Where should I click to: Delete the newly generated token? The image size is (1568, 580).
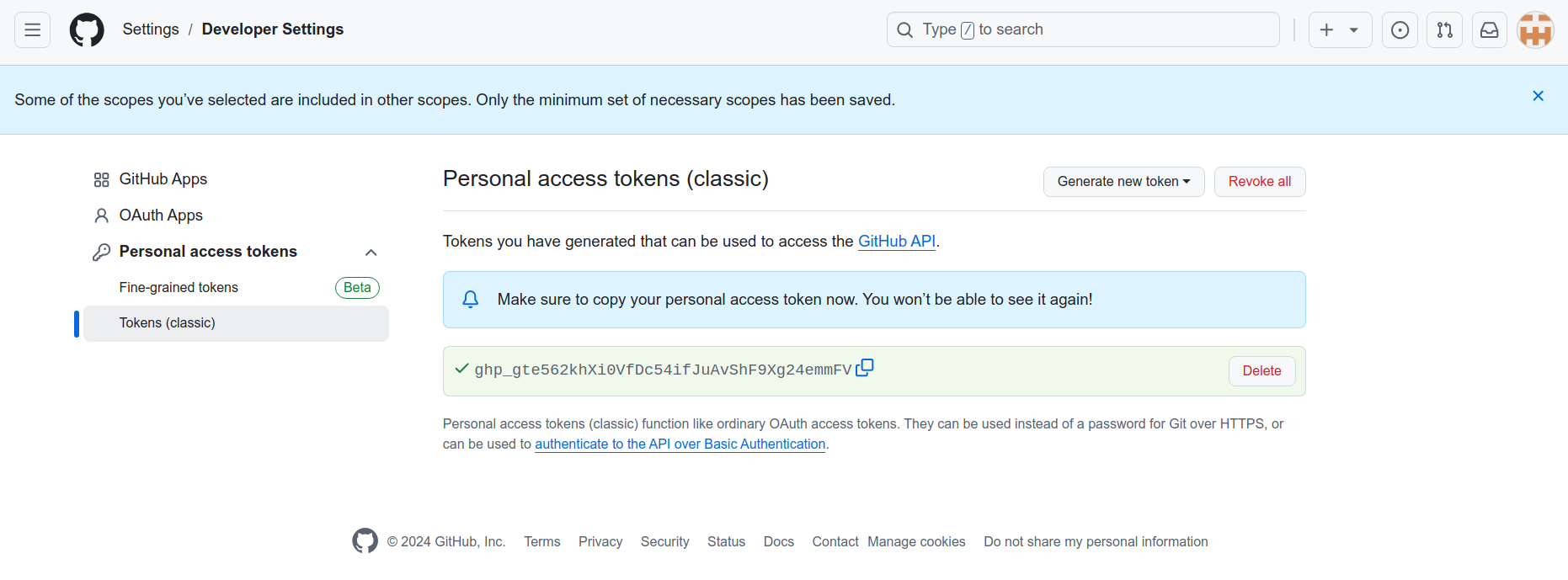[x=1261, y=371]
